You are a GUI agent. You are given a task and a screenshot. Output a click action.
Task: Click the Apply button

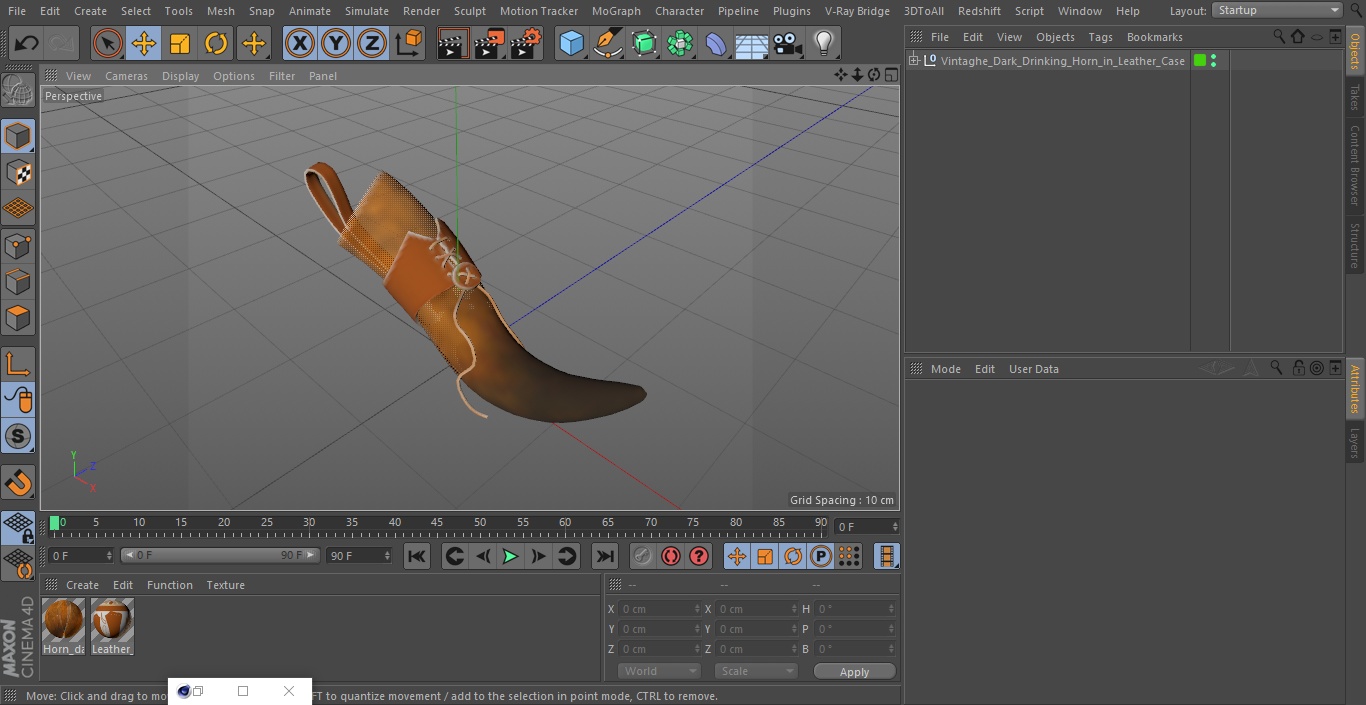click(x=854, y=671)
